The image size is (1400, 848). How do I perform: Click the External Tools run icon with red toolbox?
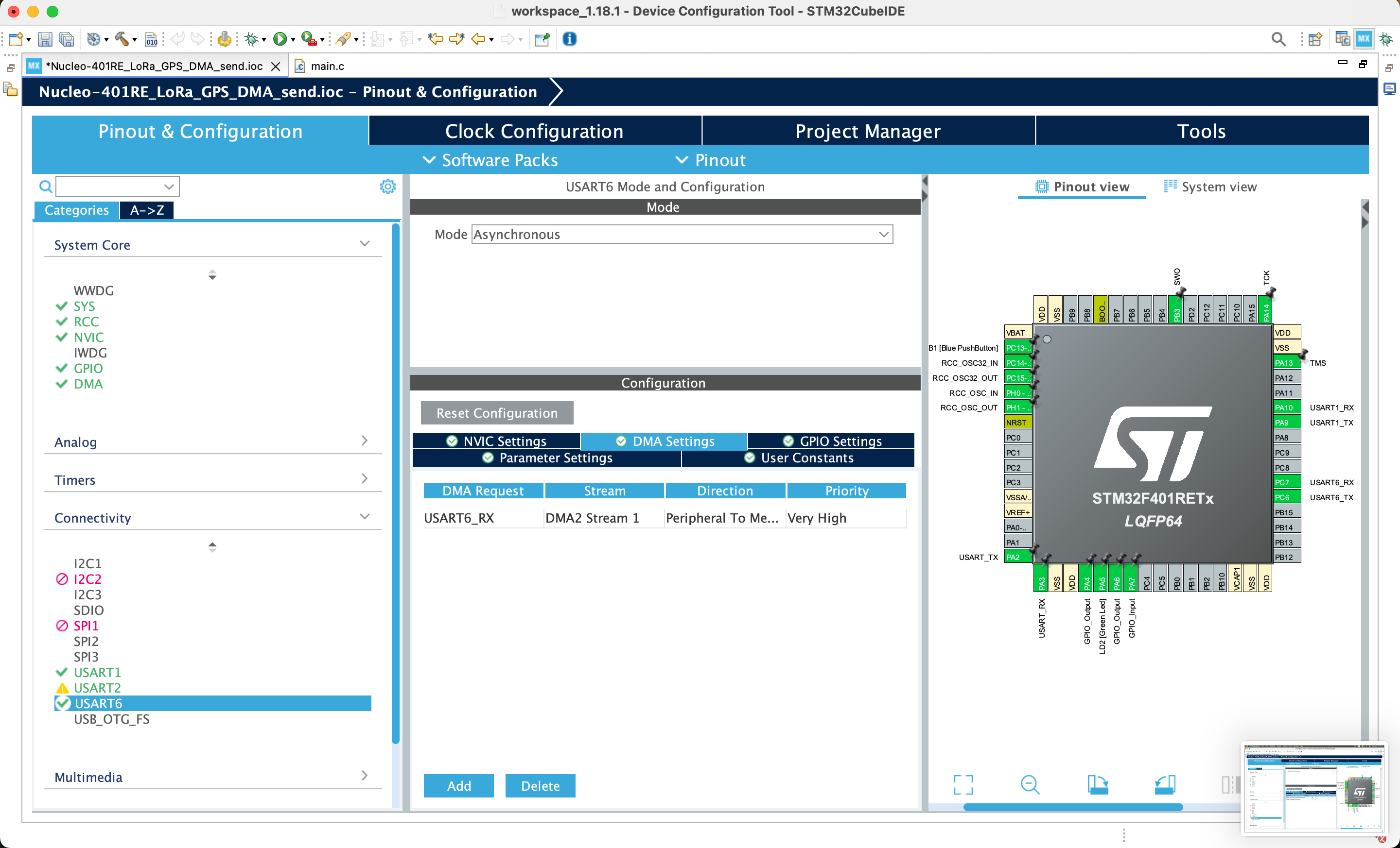(x=309, y=39)
